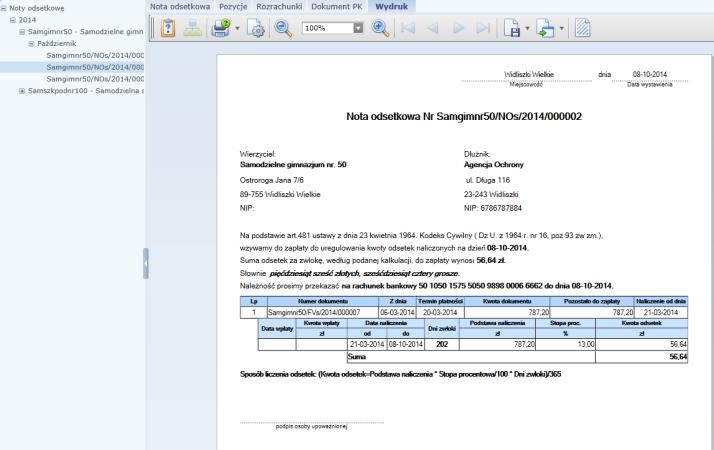Screen dimensions: 714x450
Task: Click the place name Widliszki Wielkie in header
Action: click(529, 74)
